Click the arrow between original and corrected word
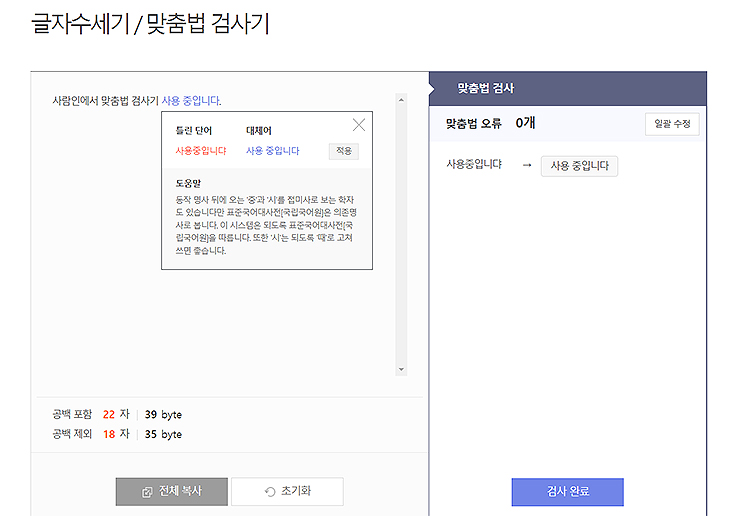The height and width of the screenshot is (516, 740). coord(527,165)
